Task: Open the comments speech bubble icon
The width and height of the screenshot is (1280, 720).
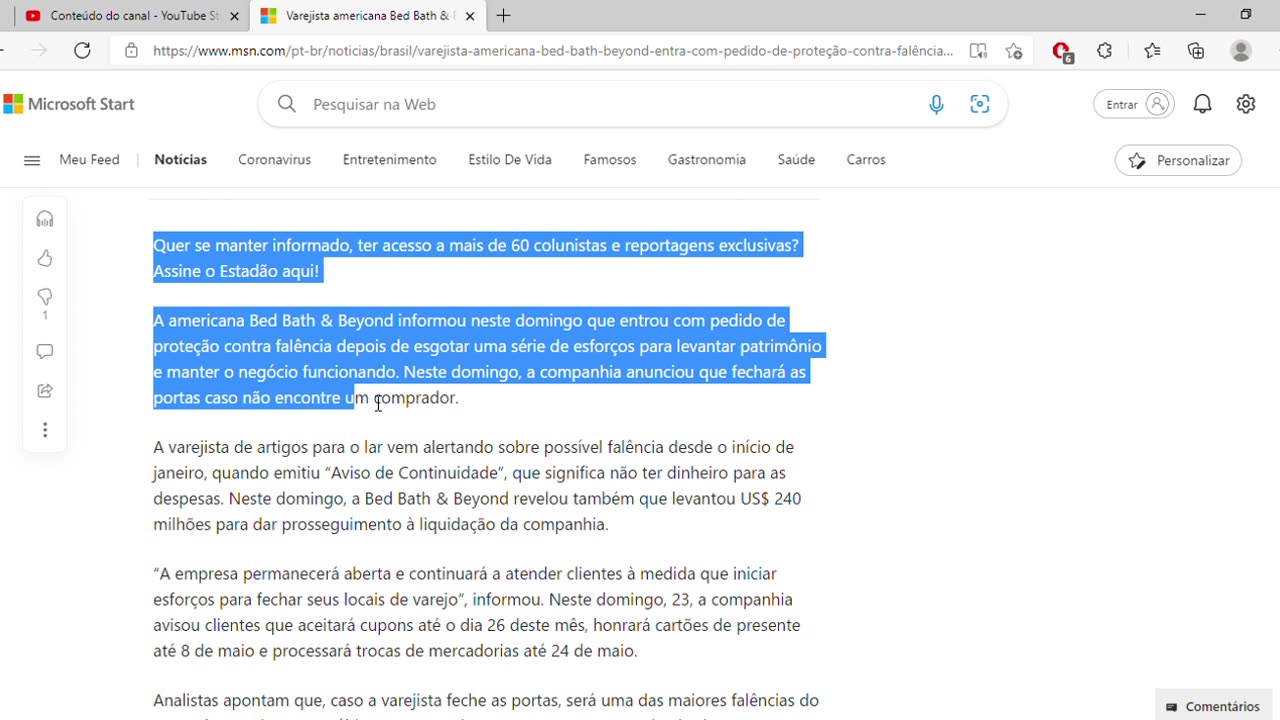Action: pyautogui.click(x=45, y=351)
